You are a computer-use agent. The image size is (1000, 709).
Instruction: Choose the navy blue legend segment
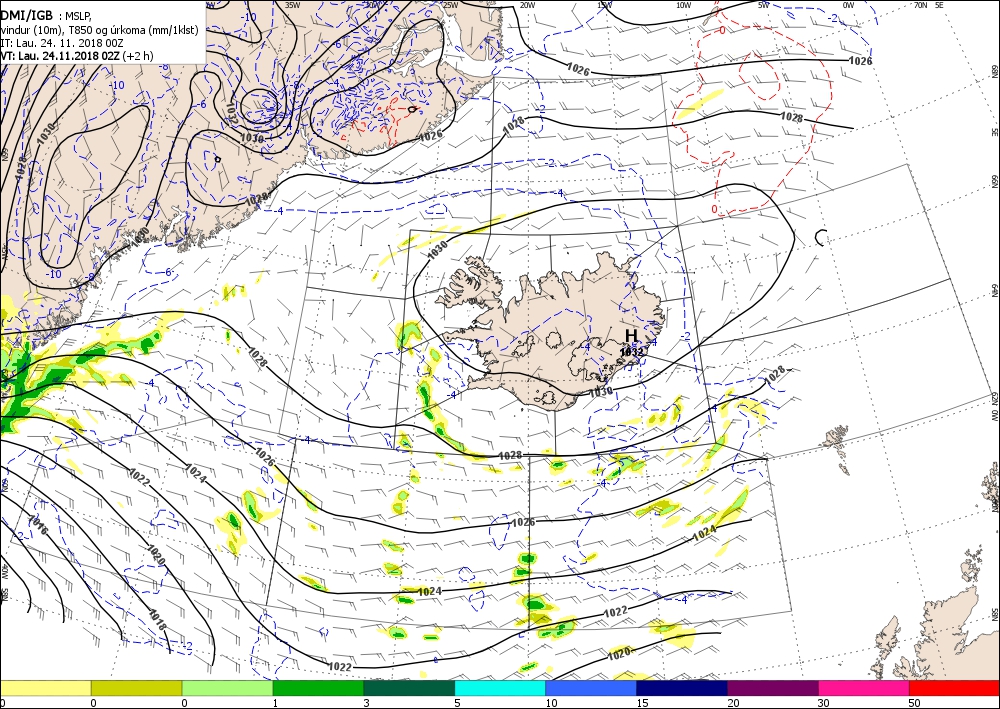coord(682,688)
